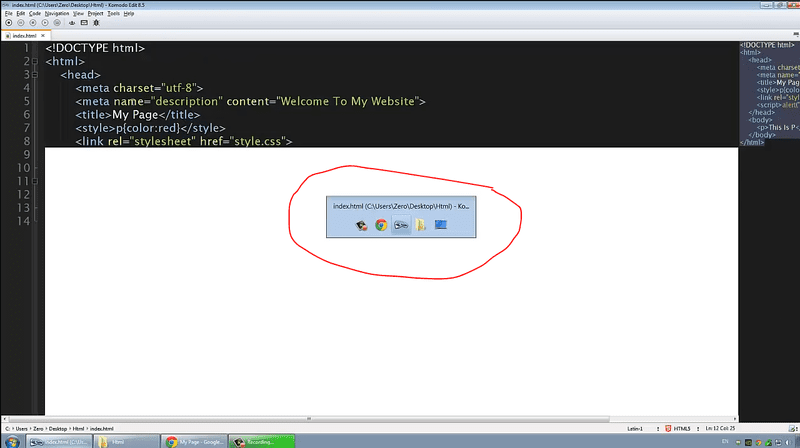Click the Windows Start button
Screen dimensions: 800x448
point(12,441)
